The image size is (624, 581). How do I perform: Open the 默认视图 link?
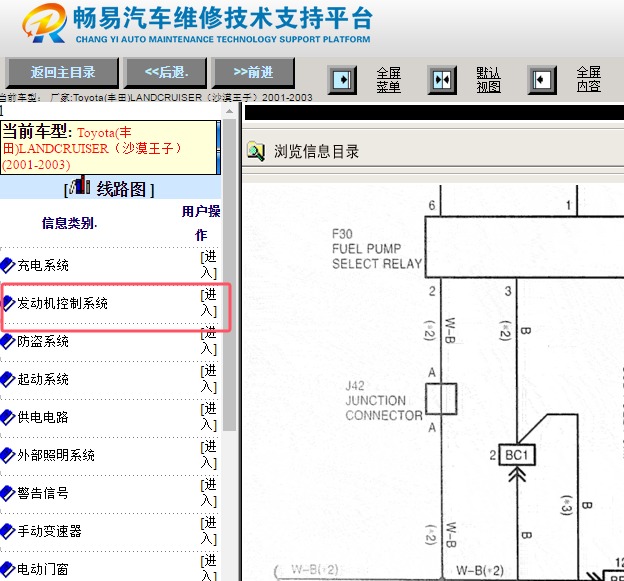tap(488, 80)
